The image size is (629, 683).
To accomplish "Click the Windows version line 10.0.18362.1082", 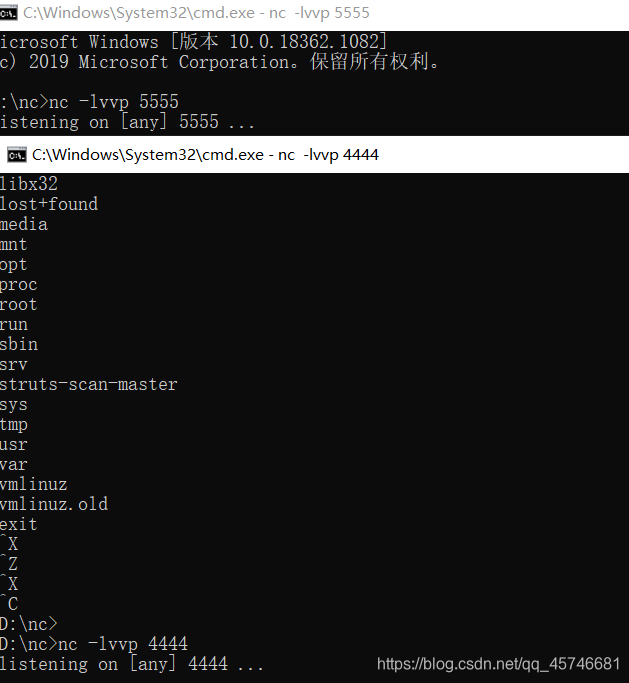I will tap(193, 42).
